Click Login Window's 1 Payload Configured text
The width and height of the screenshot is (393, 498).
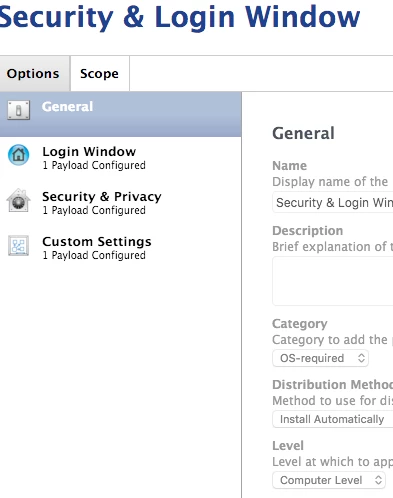(94, 165)
